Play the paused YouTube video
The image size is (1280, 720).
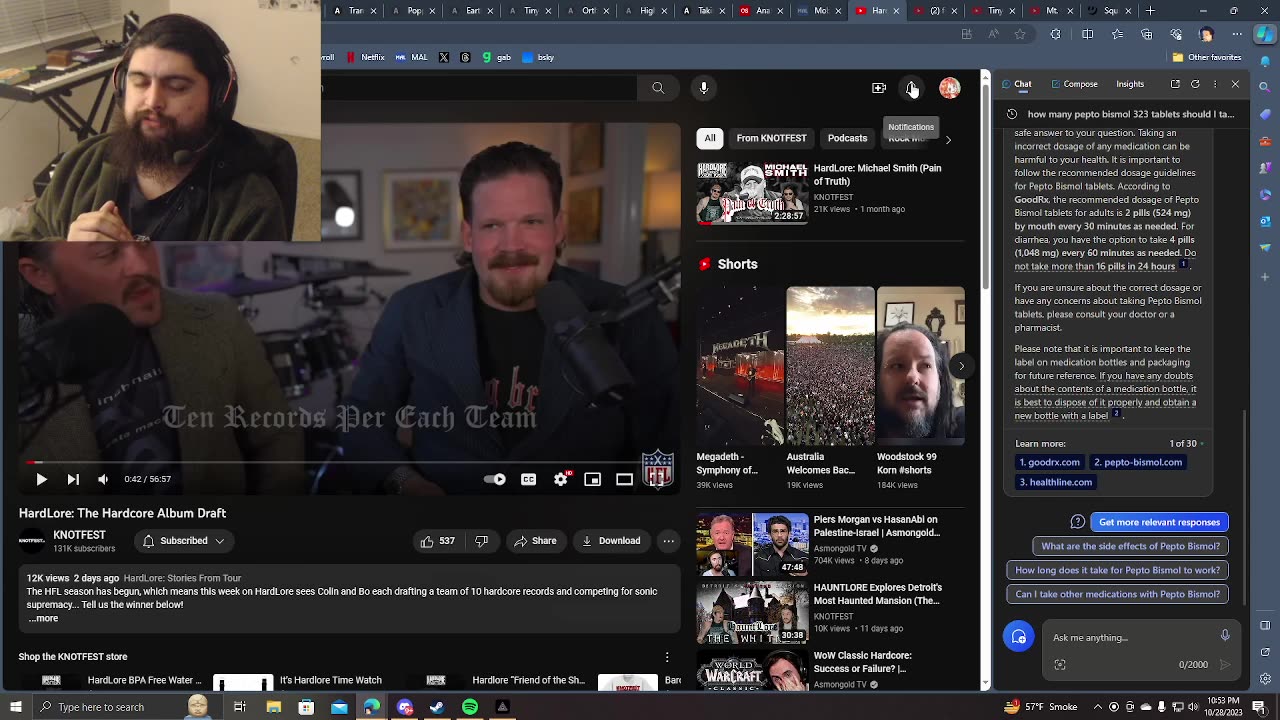pyautogui.click(x=41, y=480)
